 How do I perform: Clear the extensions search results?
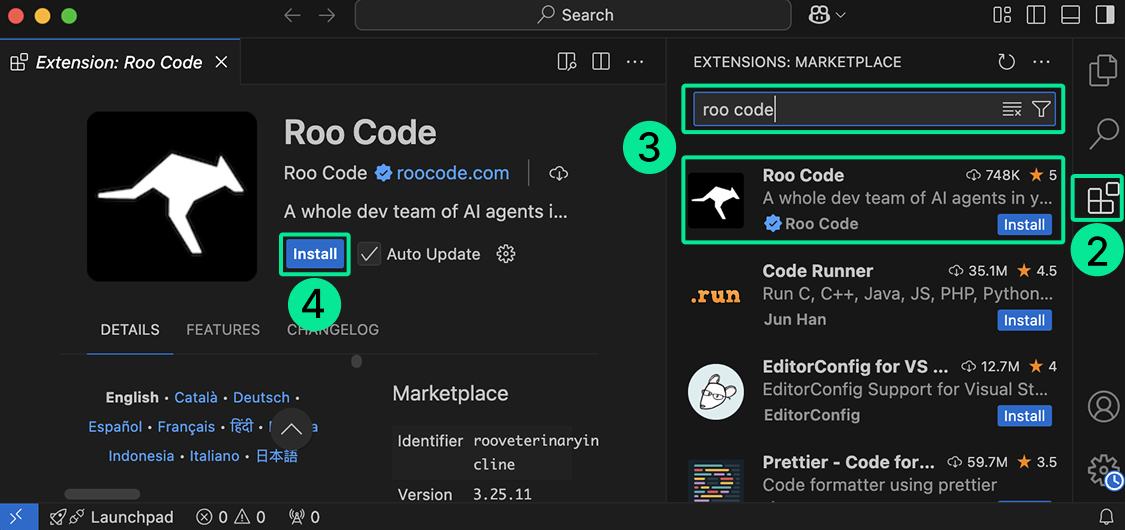tap(1012, 110)
